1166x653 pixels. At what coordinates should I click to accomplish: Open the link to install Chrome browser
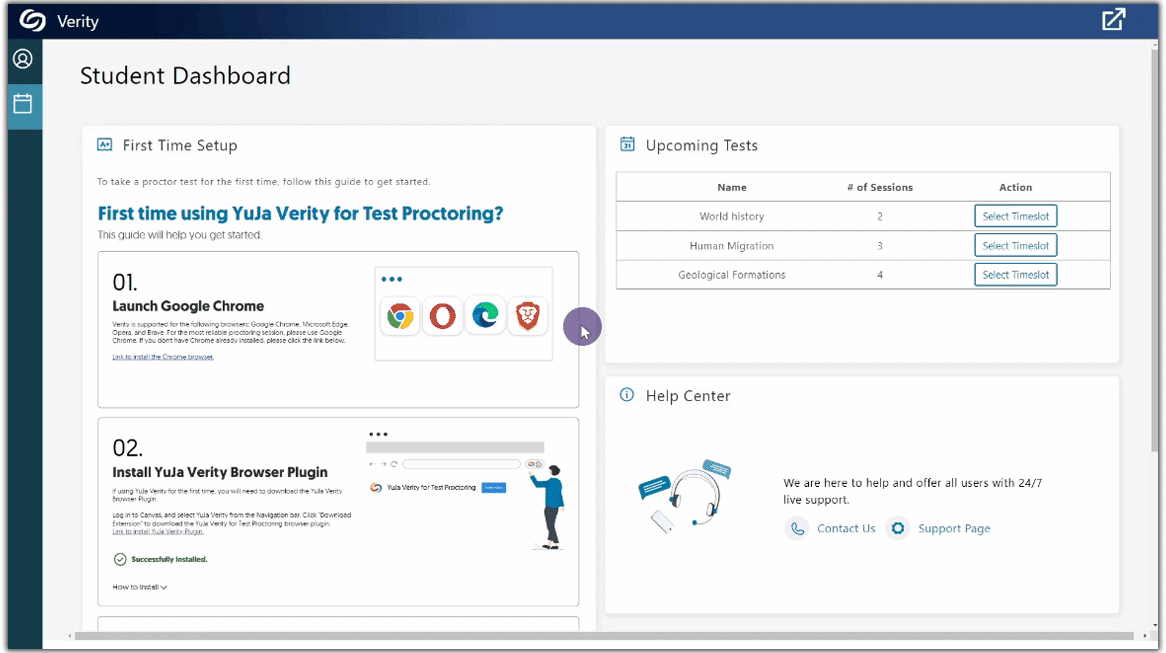pyautogui.click(x=163, y=357)
